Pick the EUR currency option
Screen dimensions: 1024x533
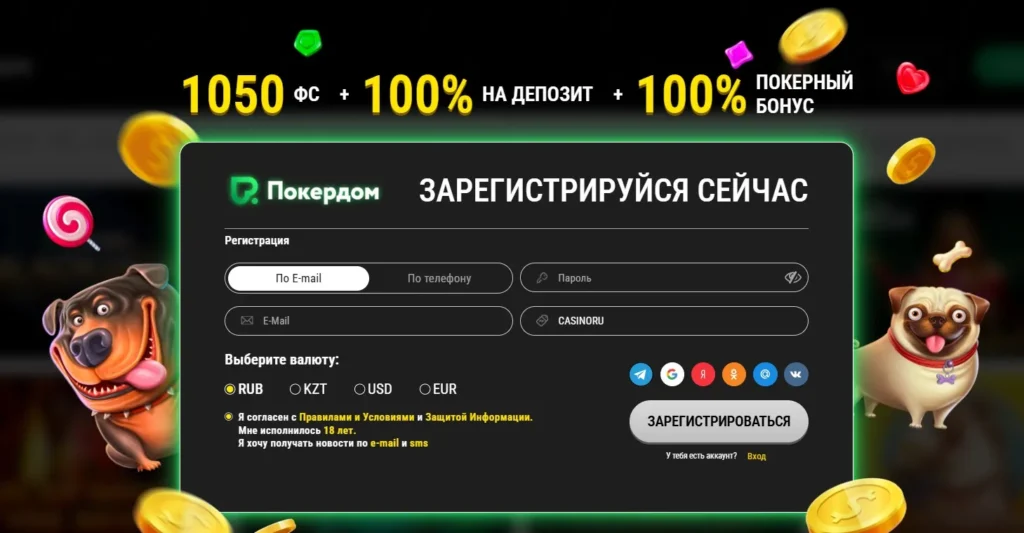(x=425, y=389)
